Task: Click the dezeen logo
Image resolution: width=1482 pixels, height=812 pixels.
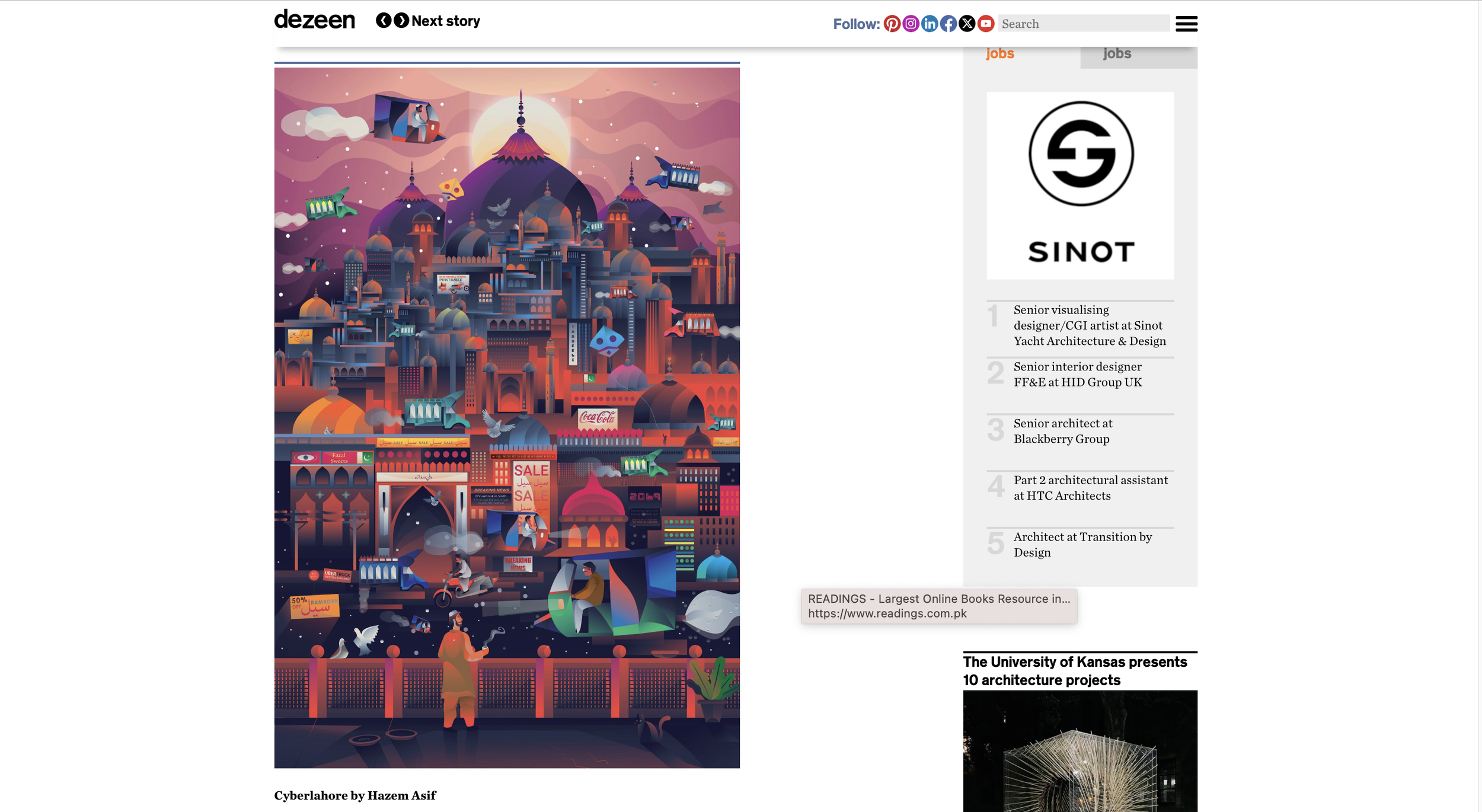Action: pos(314,20)
